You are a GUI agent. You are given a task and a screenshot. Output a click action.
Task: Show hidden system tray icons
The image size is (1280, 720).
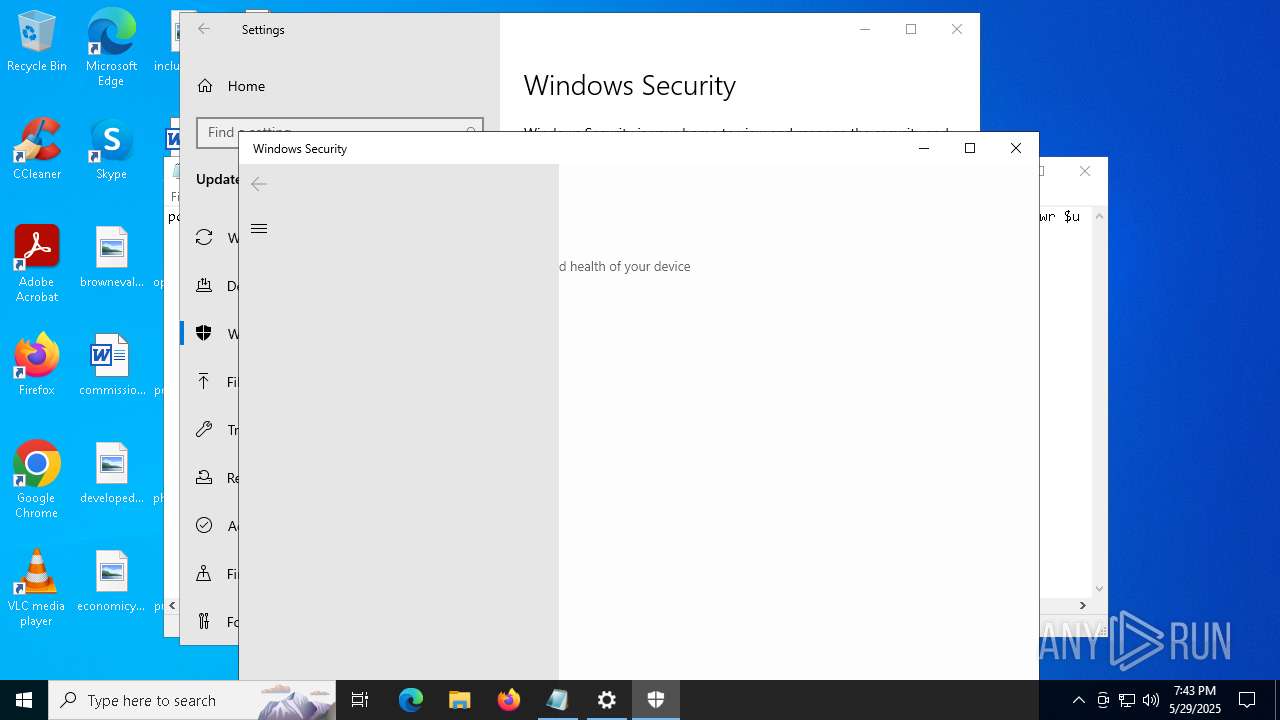click(x=1078, y=700)
